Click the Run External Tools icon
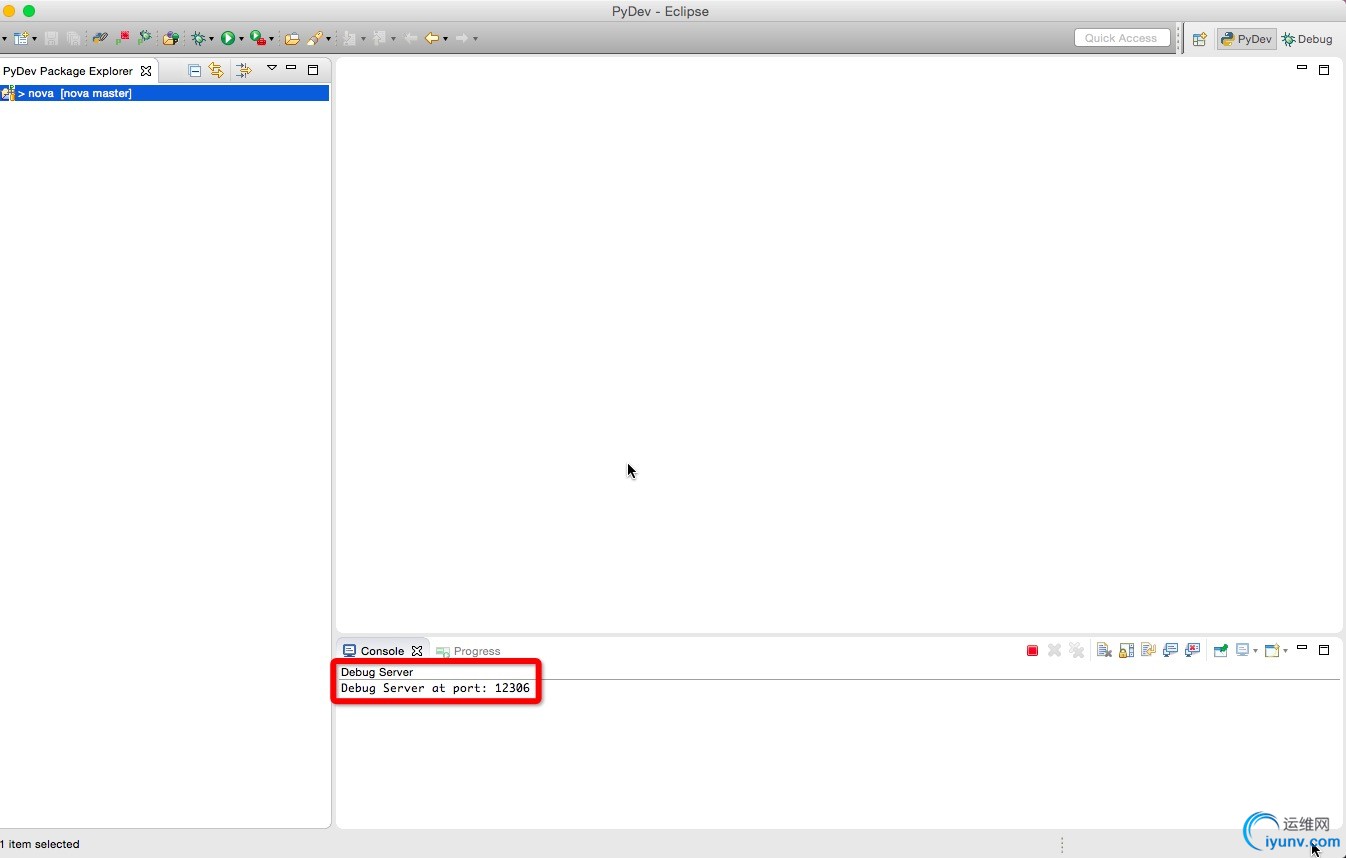1346x858 pixels. pyautogui.click(x=258, y=38)
